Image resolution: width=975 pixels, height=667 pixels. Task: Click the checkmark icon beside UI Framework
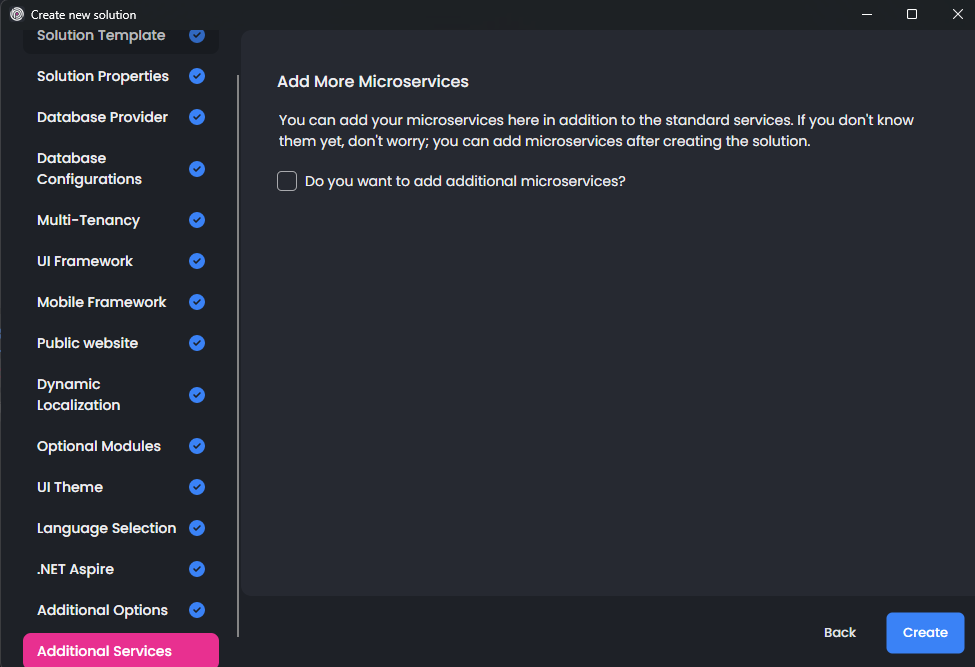tap(197, 261)
